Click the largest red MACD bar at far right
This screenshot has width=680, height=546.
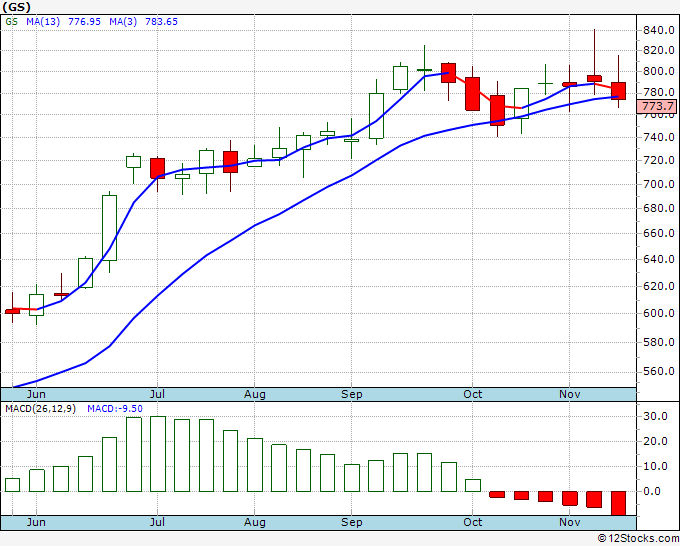tap(618, 503)
